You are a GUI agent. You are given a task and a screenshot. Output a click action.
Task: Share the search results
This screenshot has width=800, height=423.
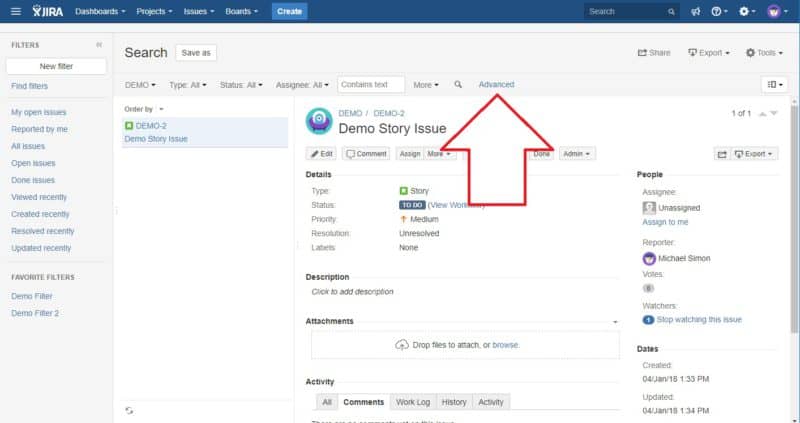[654, 53]
